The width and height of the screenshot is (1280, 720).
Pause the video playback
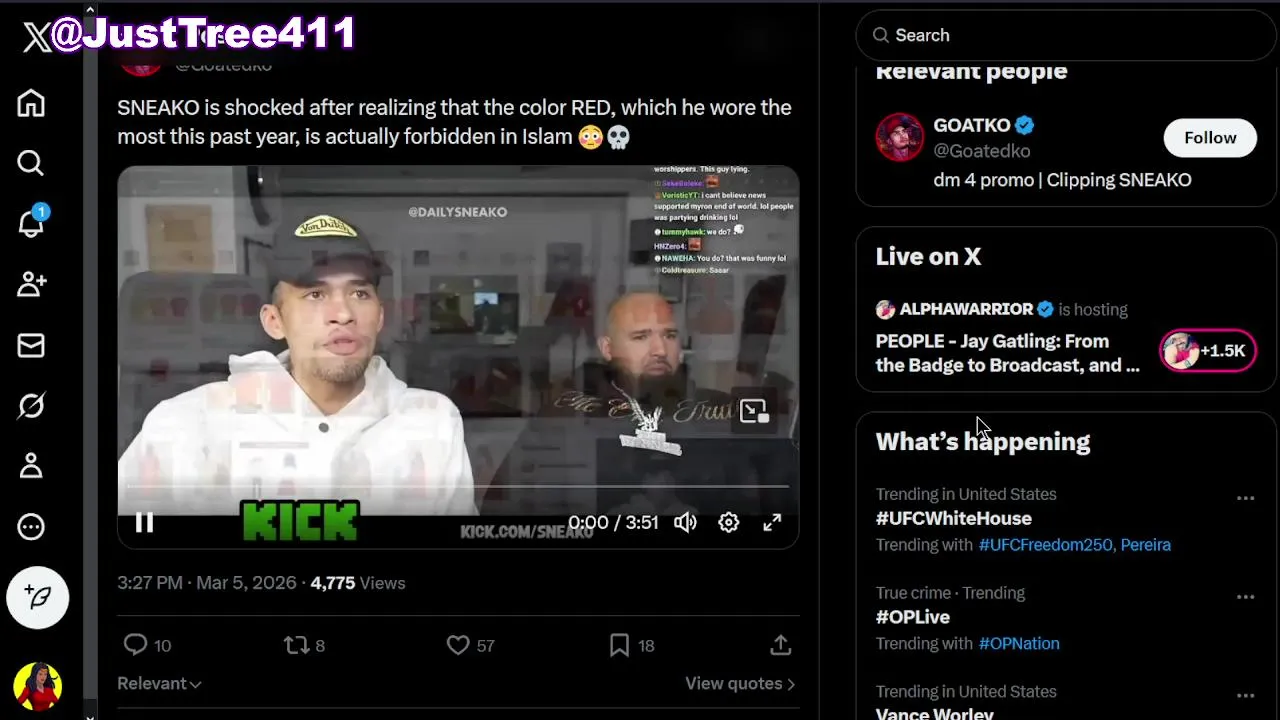pyautogui.click(x=144, y=523)
